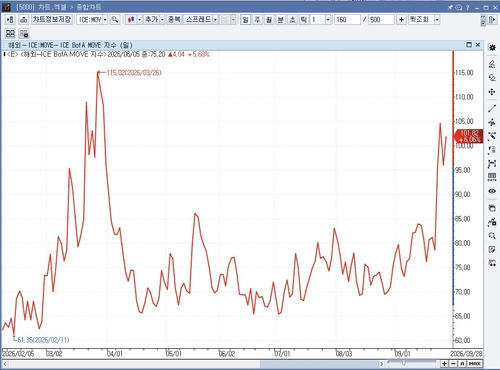Screen dimensions: 500x370
Task: Click the chart settings gear icon
Action: (492, 48)
